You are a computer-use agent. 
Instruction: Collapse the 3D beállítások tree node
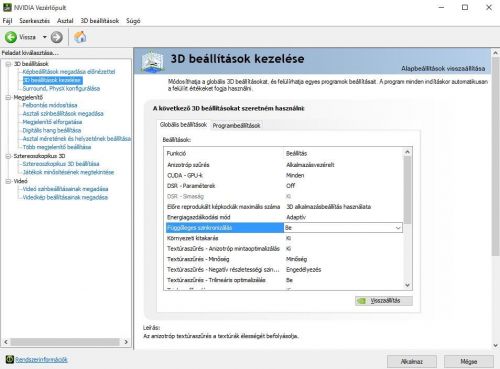[x=8, y=64]
